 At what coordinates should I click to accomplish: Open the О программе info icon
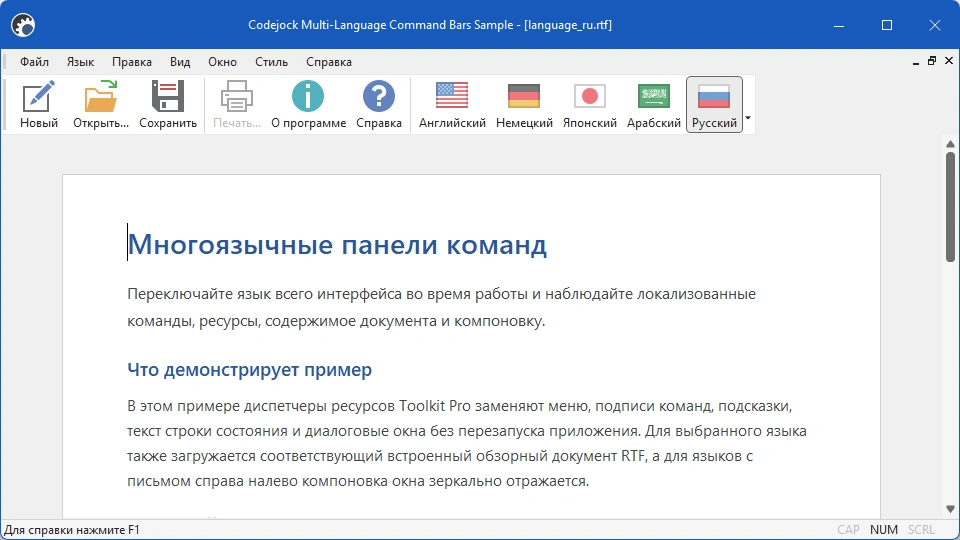tap(308, 97)
